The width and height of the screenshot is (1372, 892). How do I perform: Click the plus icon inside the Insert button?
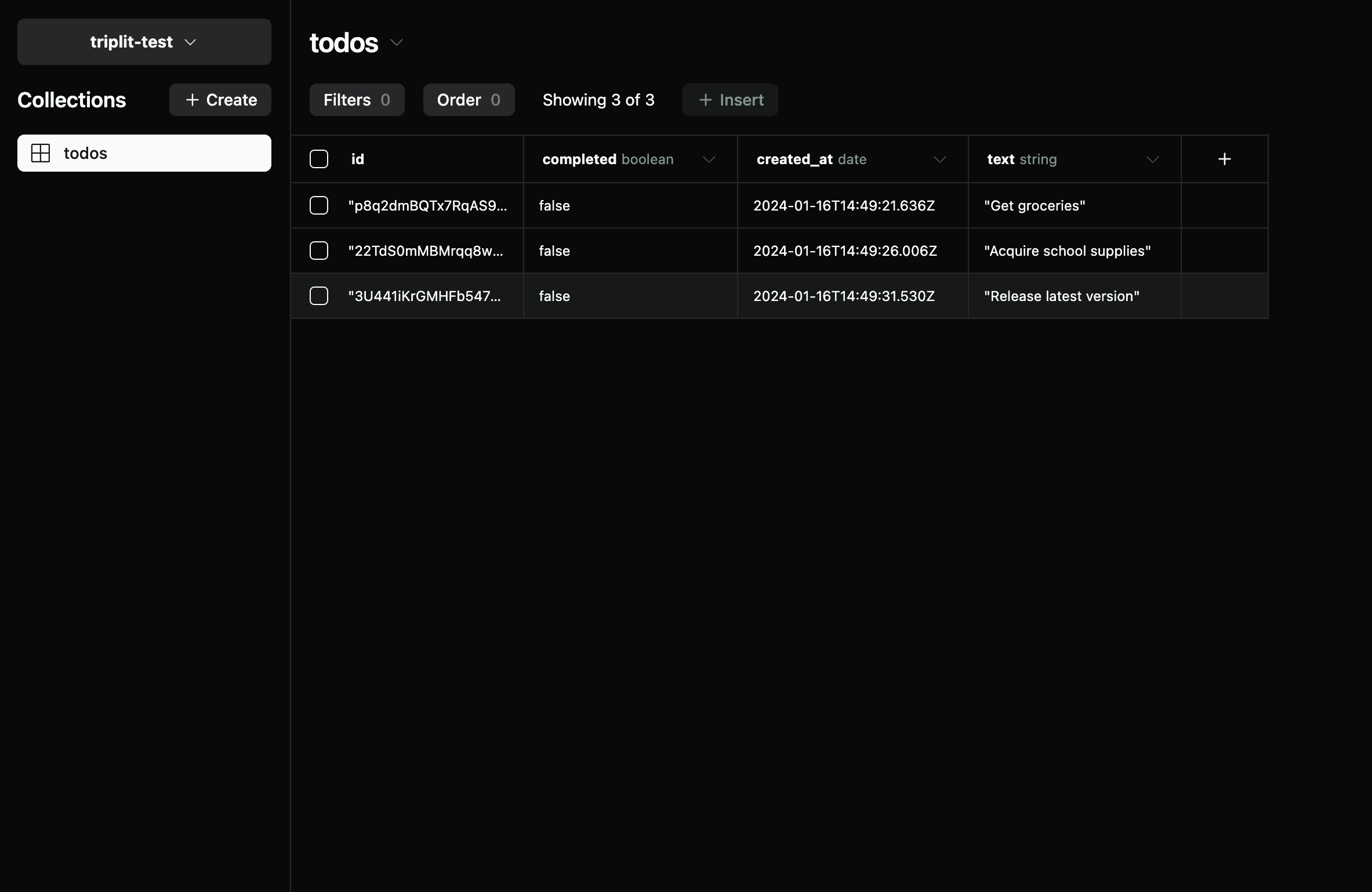[704, 100]
